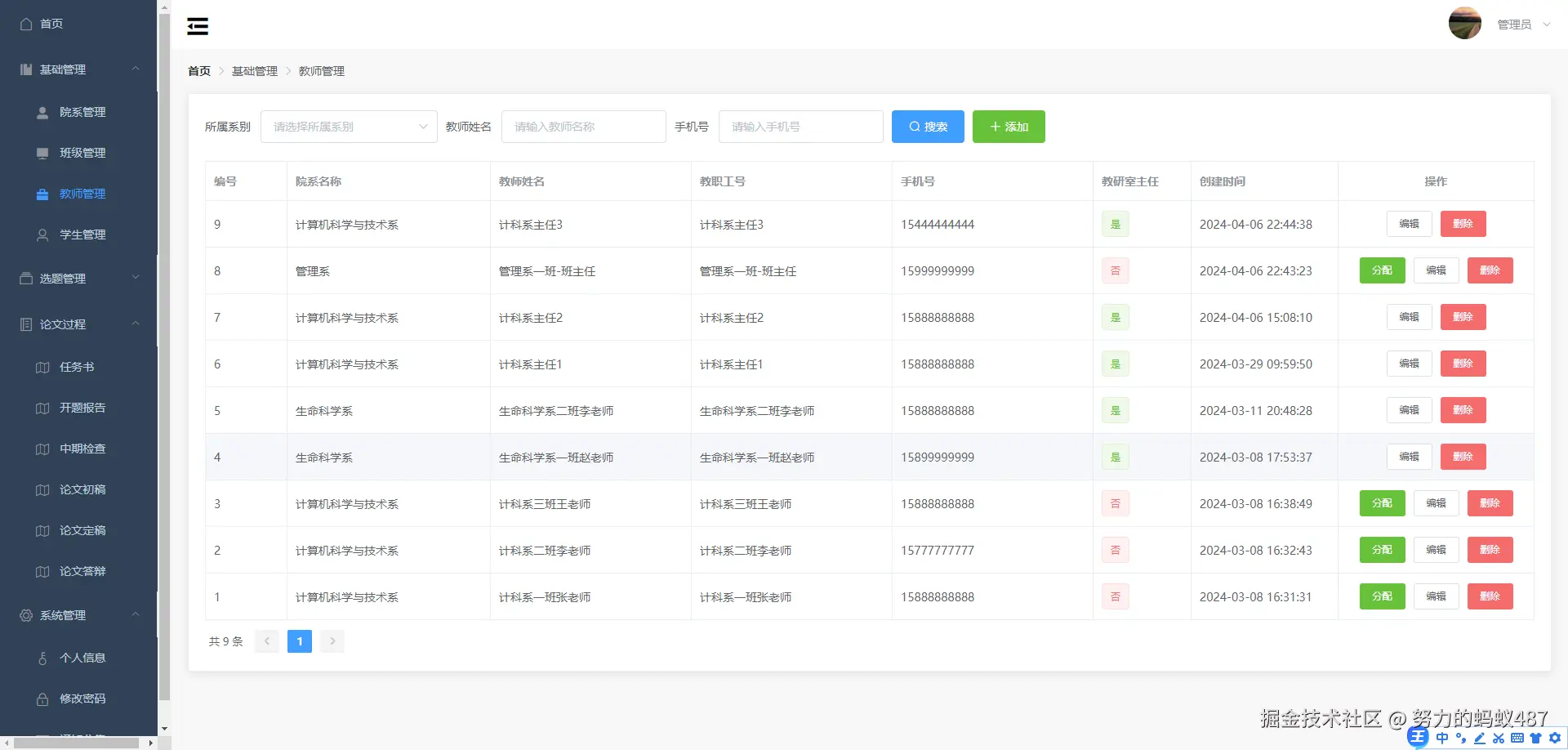Click the 班级管理 monitor icon
This screenshot has height=750, width=1568.
42,153
